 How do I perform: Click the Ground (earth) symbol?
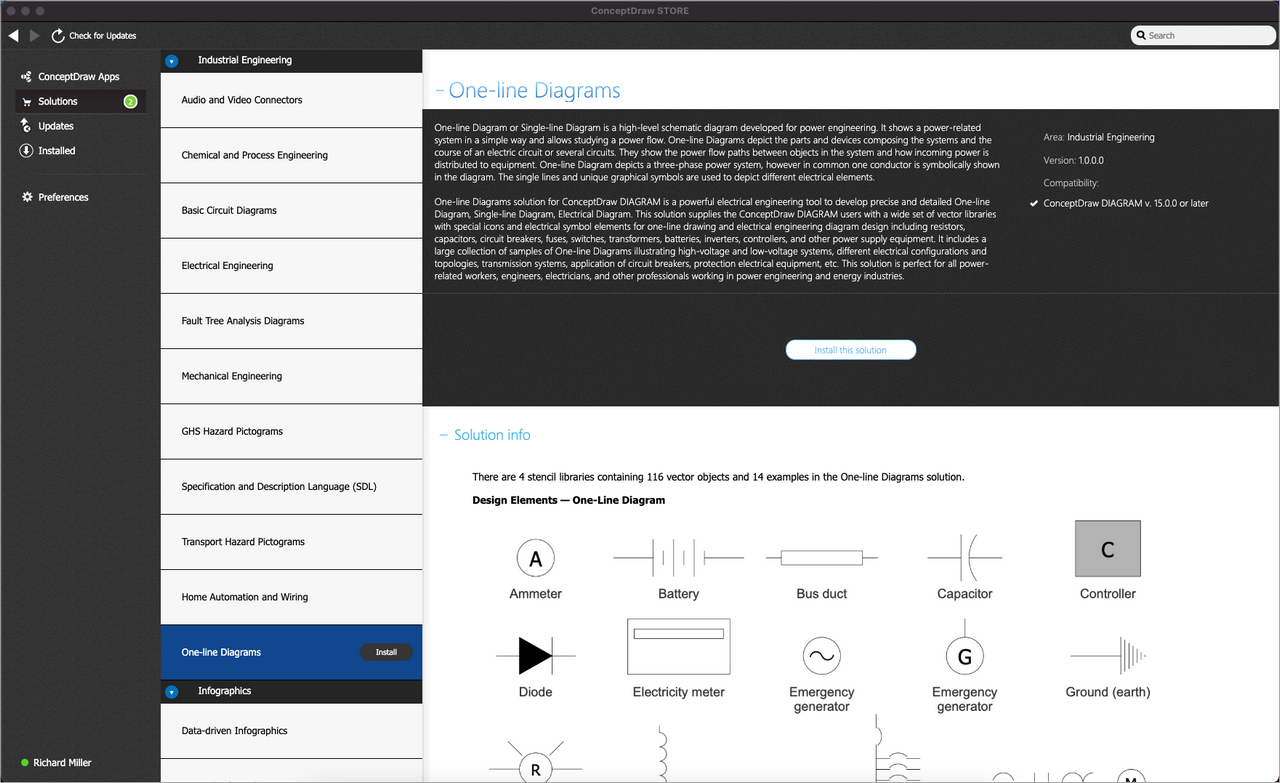[1108, 656]
